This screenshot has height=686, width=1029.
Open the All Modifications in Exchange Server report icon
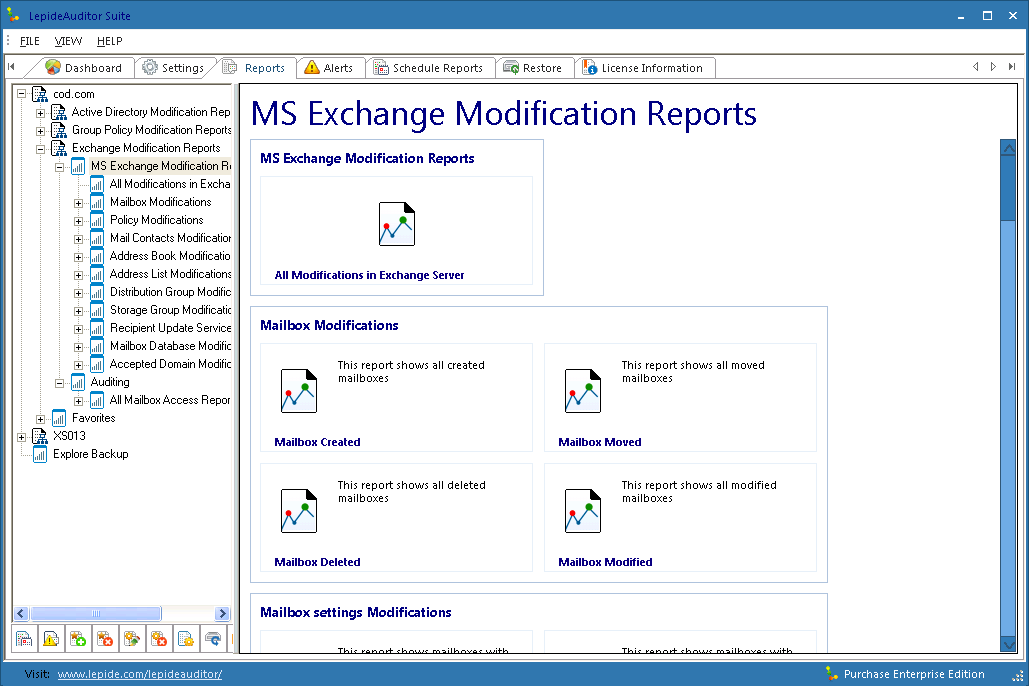pos(397,224)
